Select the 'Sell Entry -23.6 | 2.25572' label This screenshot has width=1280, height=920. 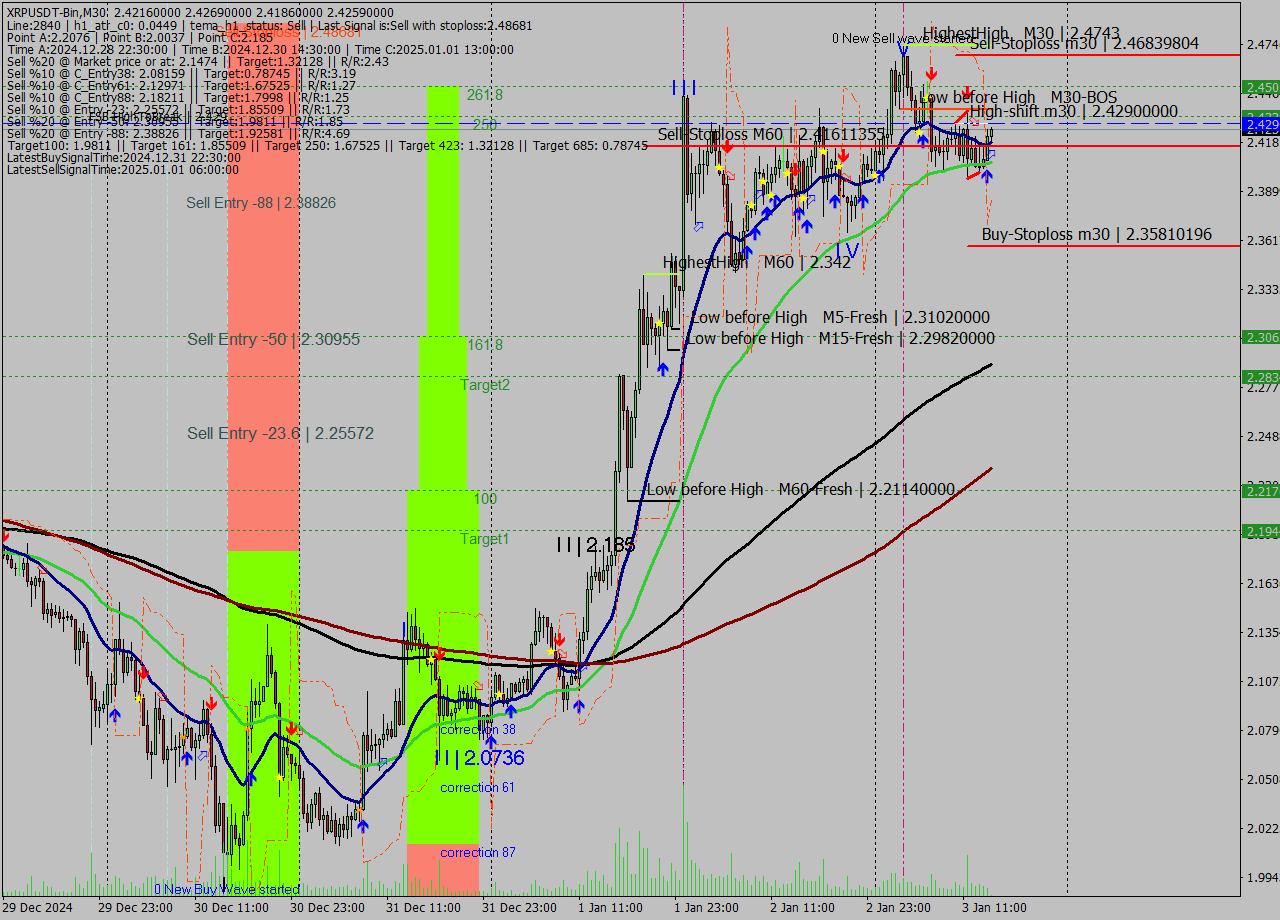pyautogui.click(x=280, y=434)
